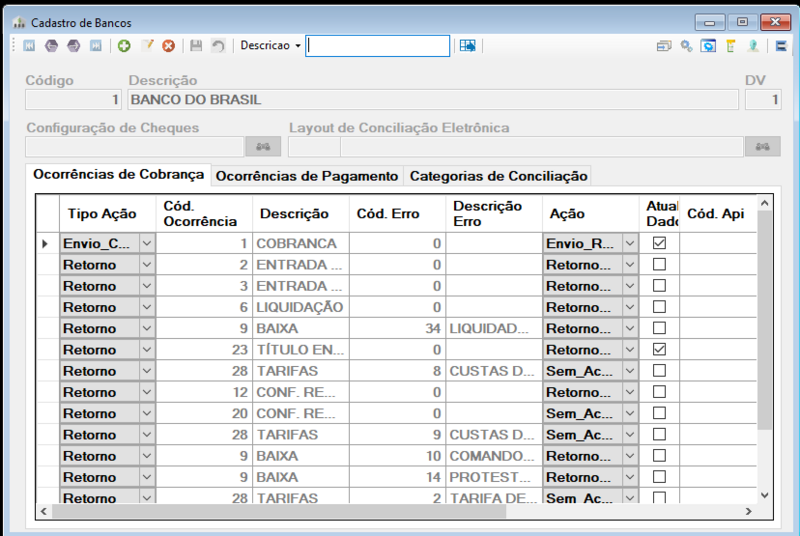This screenshot has width=800, height=536.
Task: Open Tipo Ação dropdown for occurrence 20
Action: coord(146,414)
